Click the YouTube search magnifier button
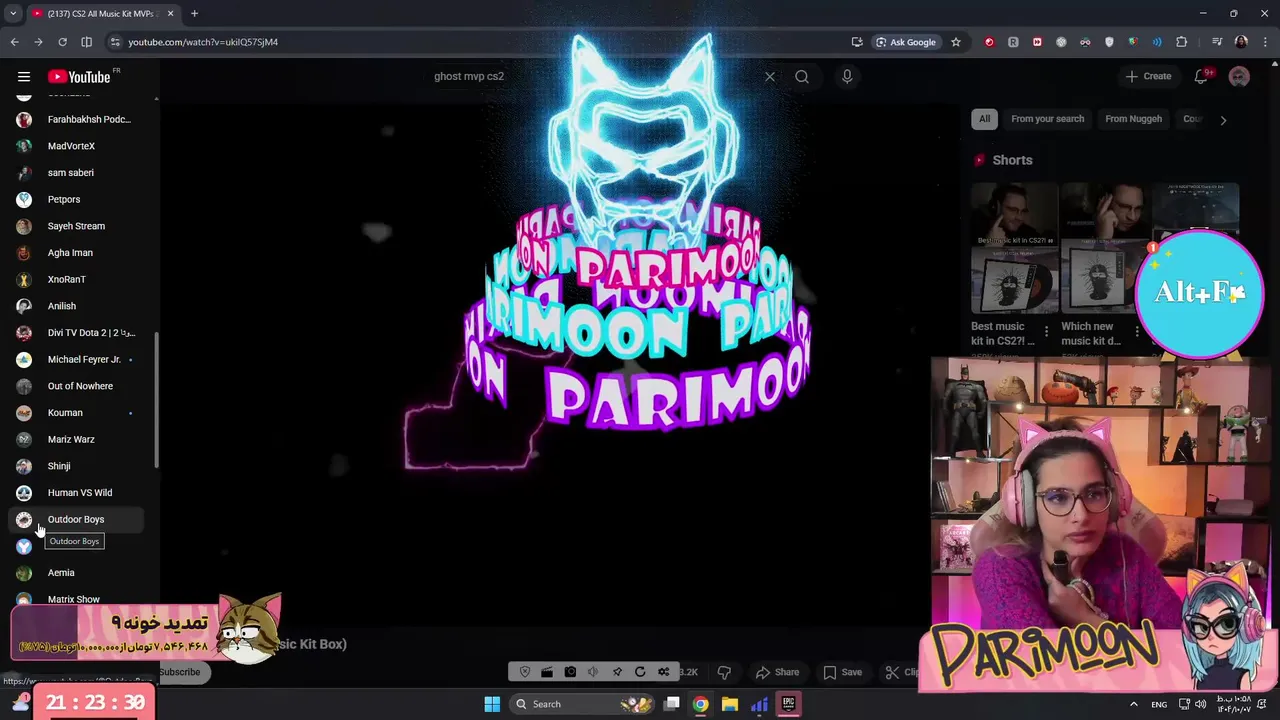This screenshot has height=720, width=1280. (x=802, y=77)
